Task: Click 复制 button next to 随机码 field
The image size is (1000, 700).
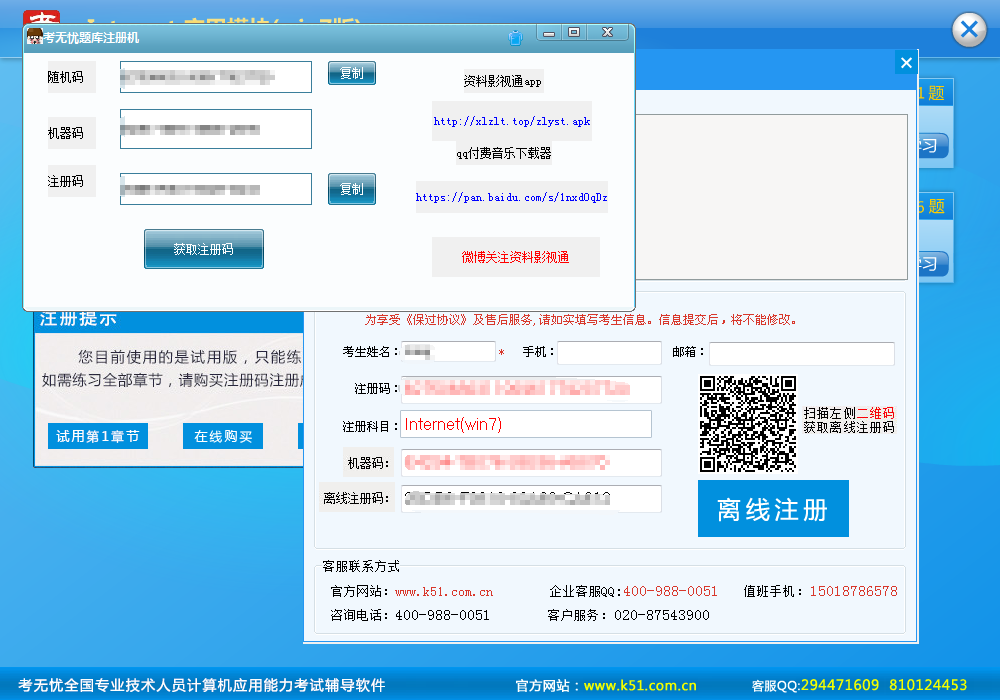Action: [x=351, y=73]
